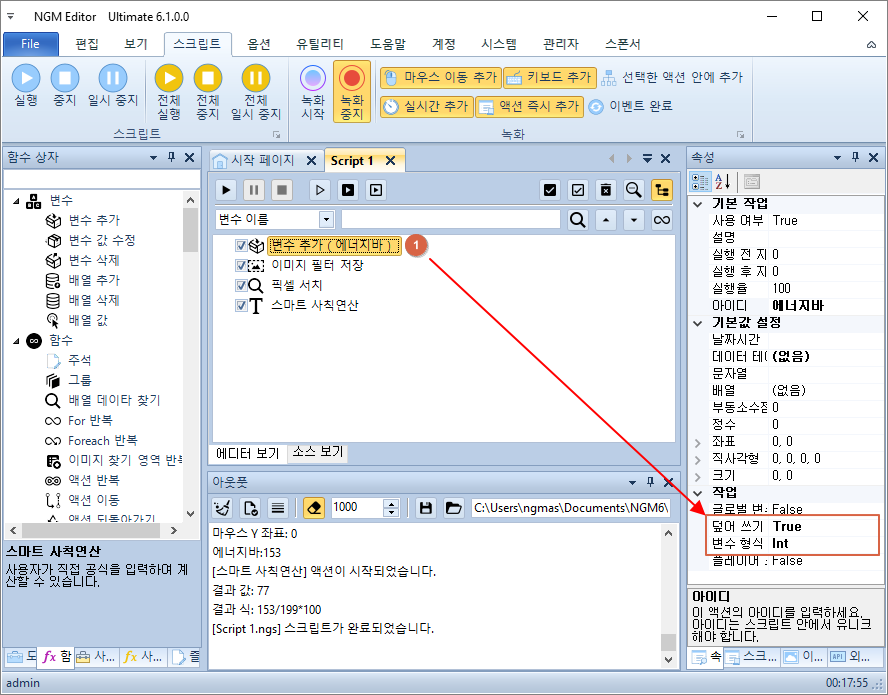The image size is (888, 695).
Task: Collapse the 작업 property group
Action: (698, 493)
